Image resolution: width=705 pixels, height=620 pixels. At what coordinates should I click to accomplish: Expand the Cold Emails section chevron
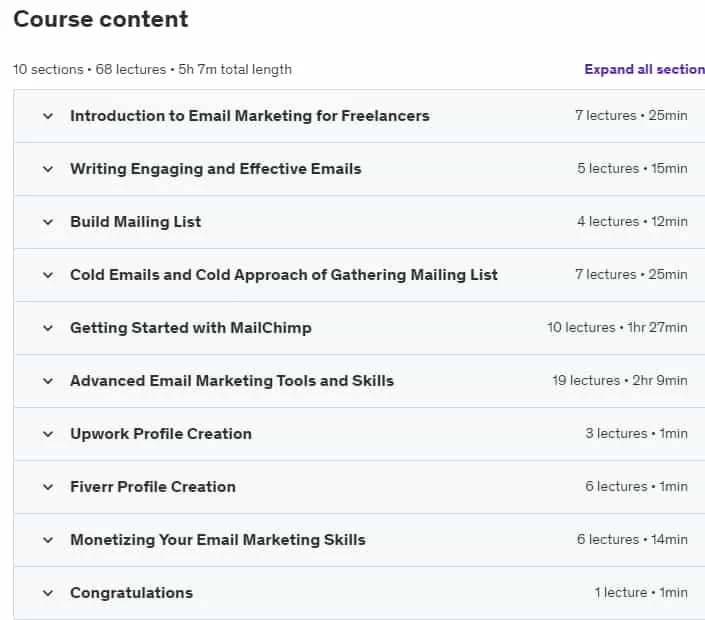pos(48,275)
